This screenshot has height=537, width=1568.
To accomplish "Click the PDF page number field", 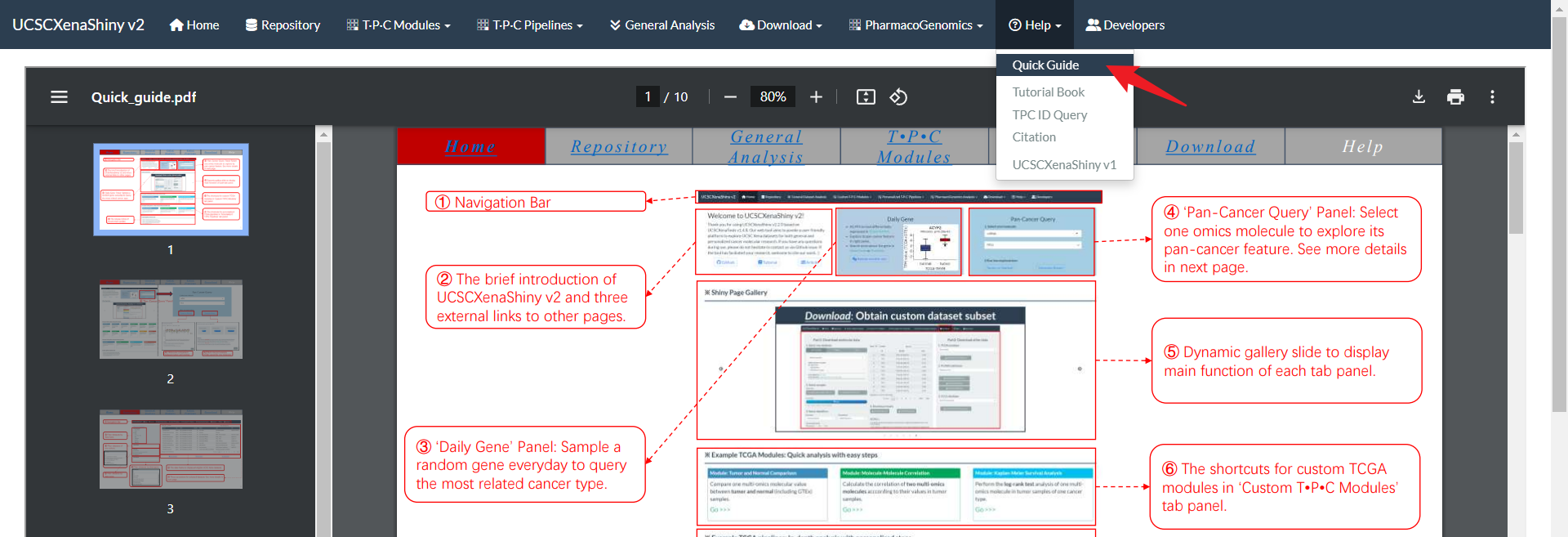I will click(x=648, y=97).
